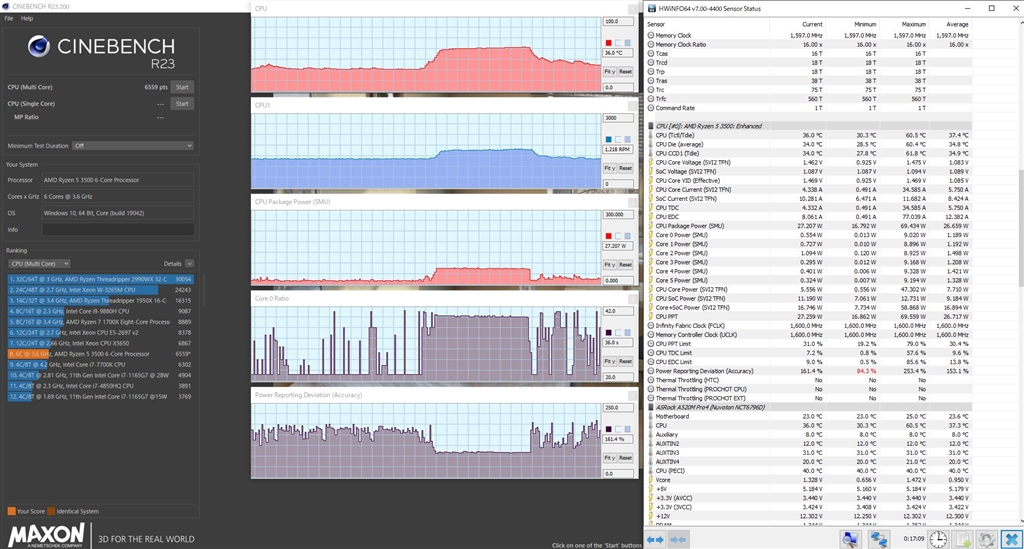
Task: Click the blue X close-sensors icon in HWiNFO toolbar
Action: [x=1012, y=539]
